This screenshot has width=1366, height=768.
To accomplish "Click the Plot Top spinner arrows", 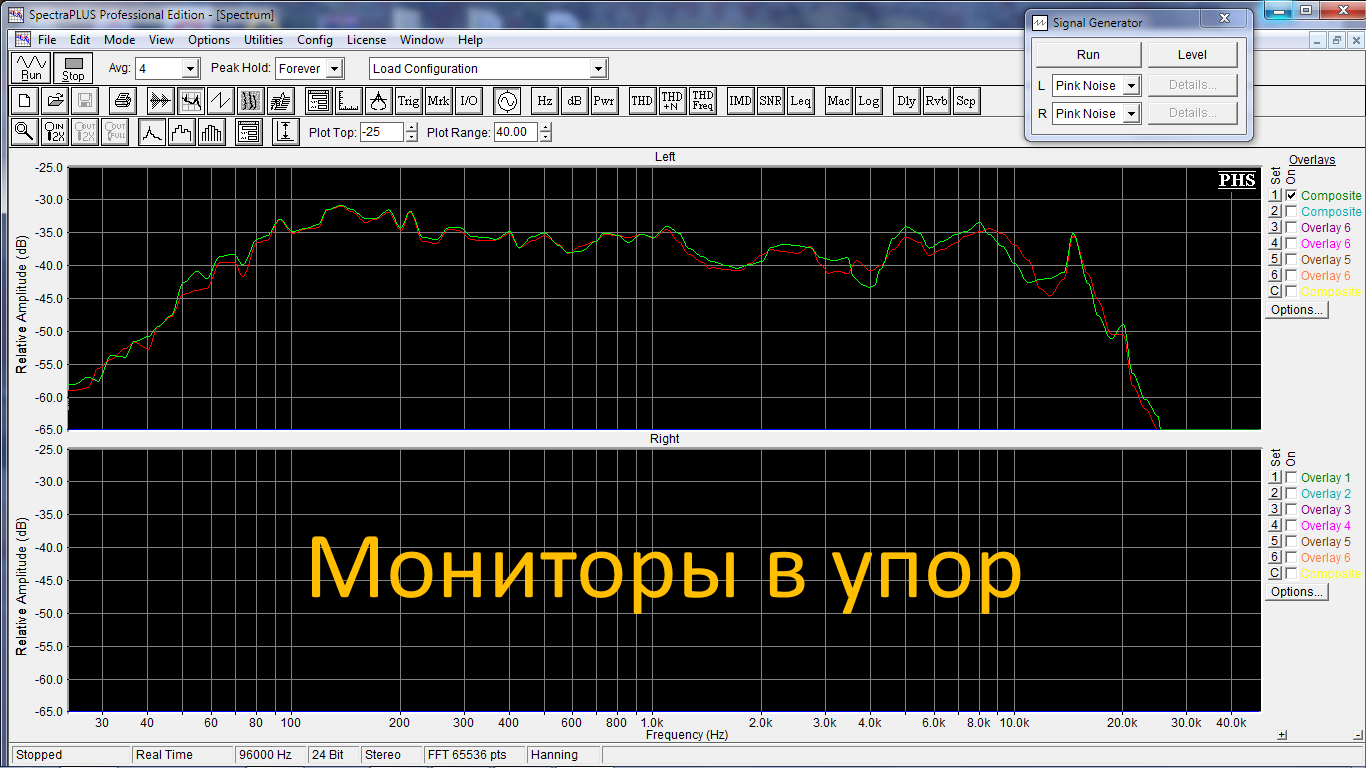I will [x=412, y=132].
